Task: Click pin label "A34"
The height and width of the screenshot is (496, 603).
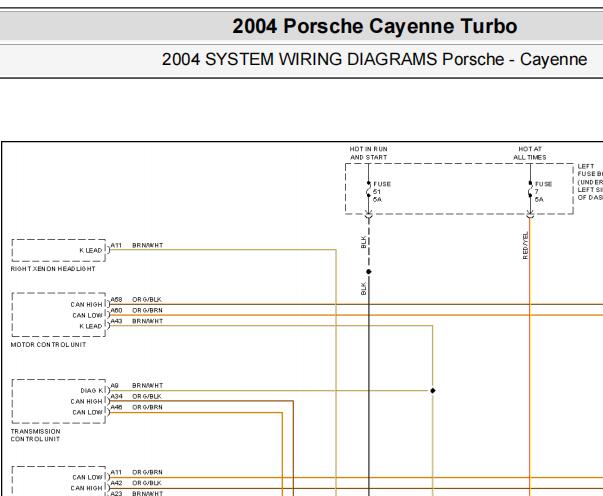Action: (117, 396)
